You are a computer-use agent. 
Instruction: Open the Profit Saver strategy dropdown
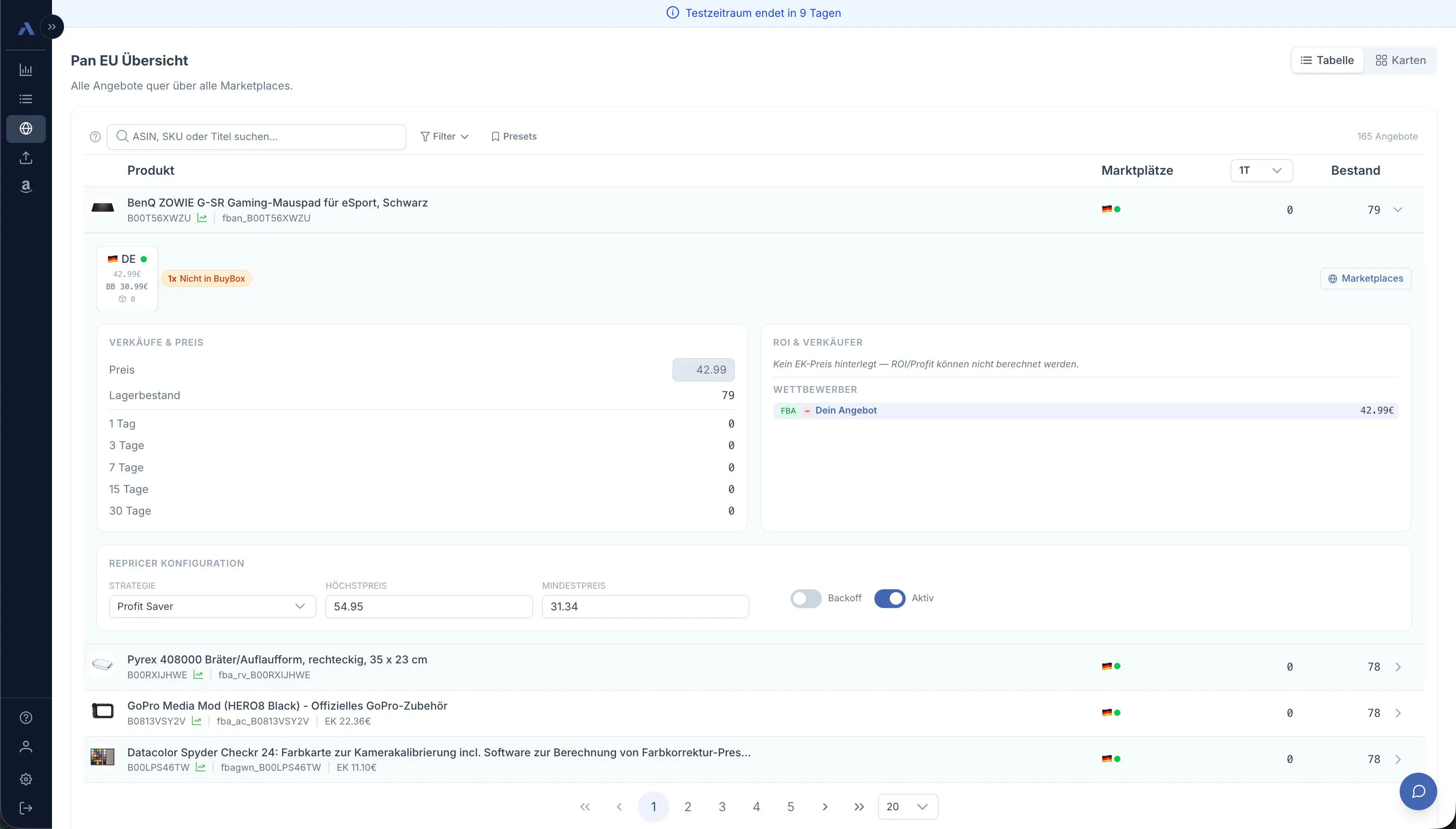click(212, 607)
